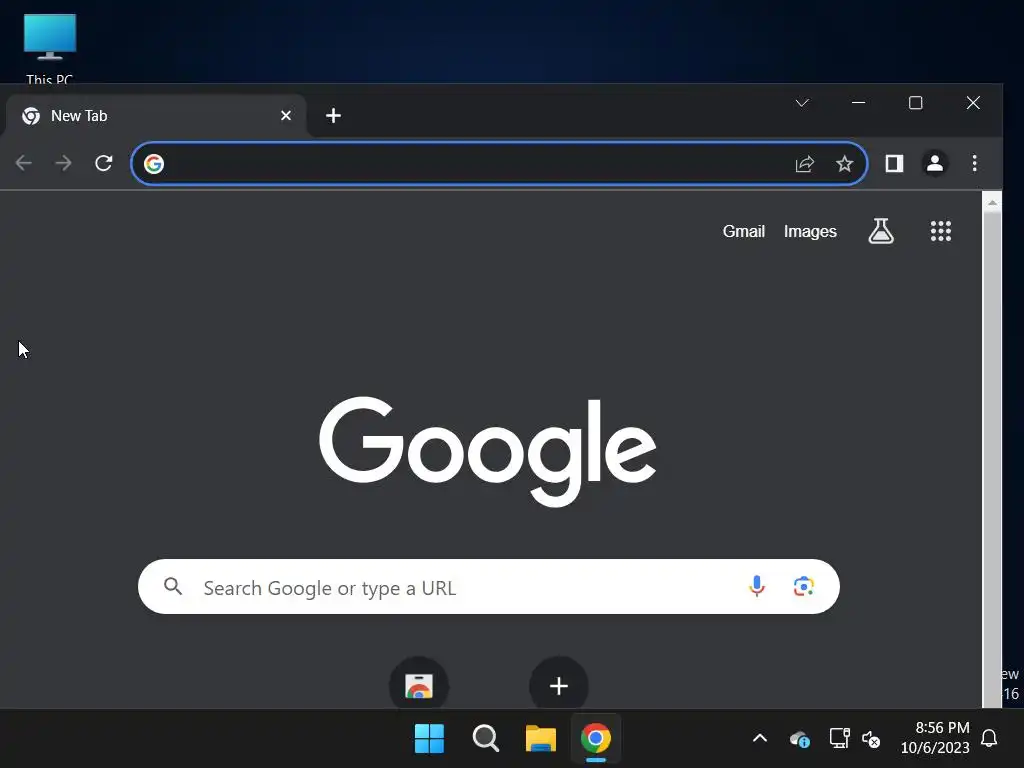Image resolution: width=1024 pixels, height=768 pixels.
Task: Maximize the Chrome window
Action: [x=916, y=103]
